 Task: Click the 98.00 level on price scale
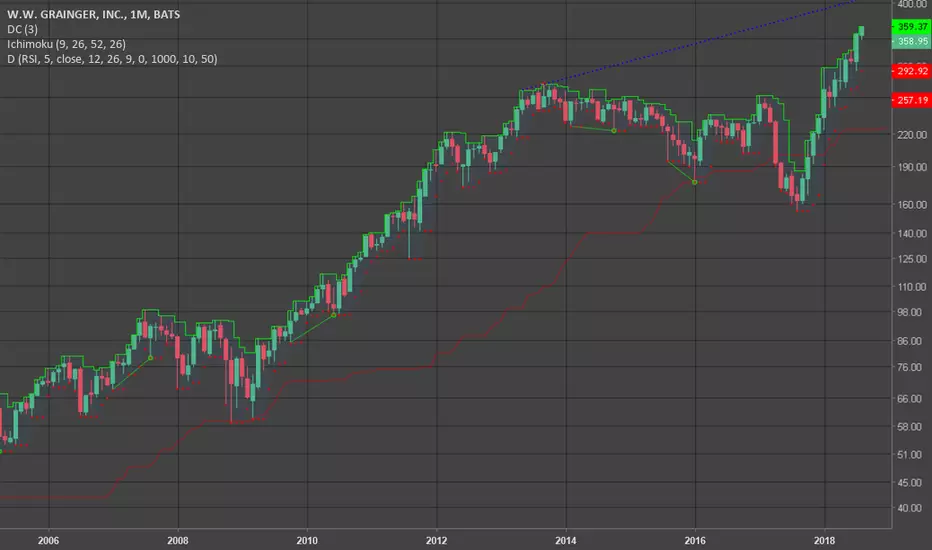(x=912, y=312)
